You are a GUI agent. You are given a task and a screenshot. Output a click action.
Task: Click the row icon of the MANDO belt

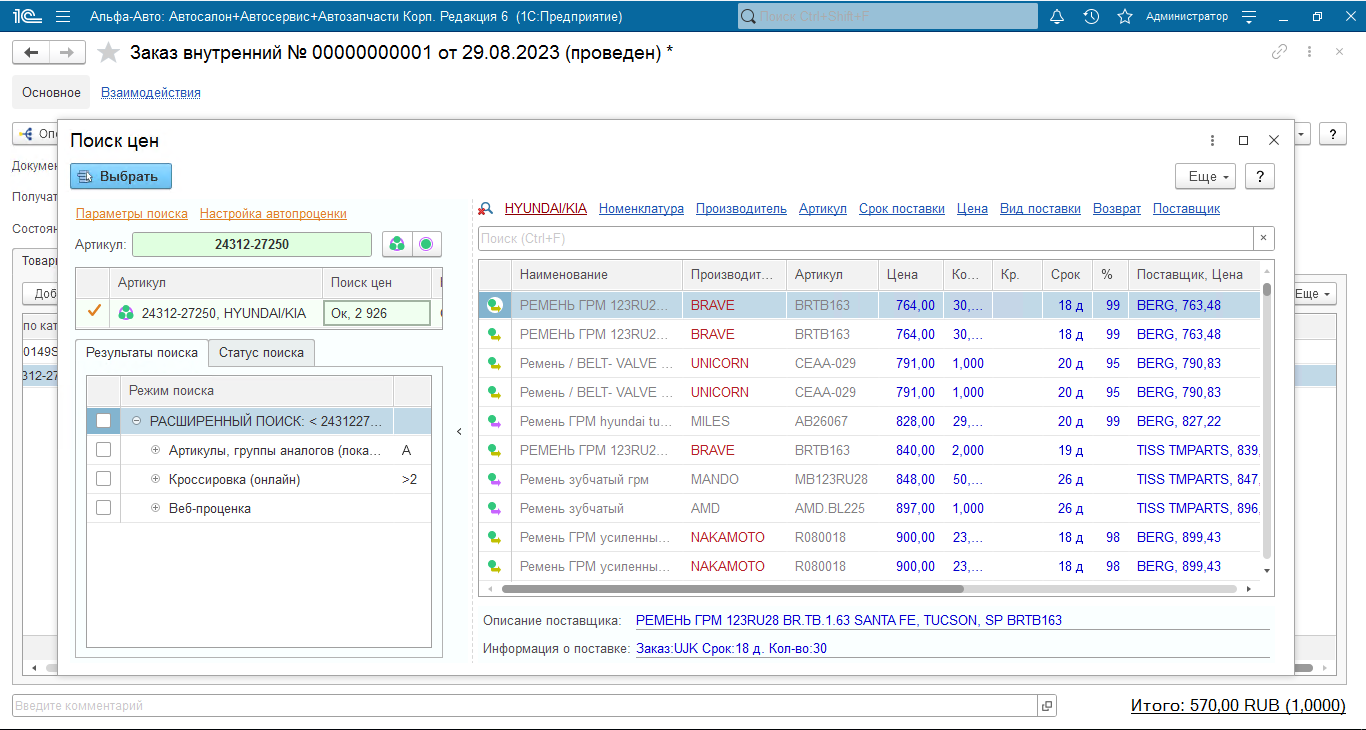494,479
